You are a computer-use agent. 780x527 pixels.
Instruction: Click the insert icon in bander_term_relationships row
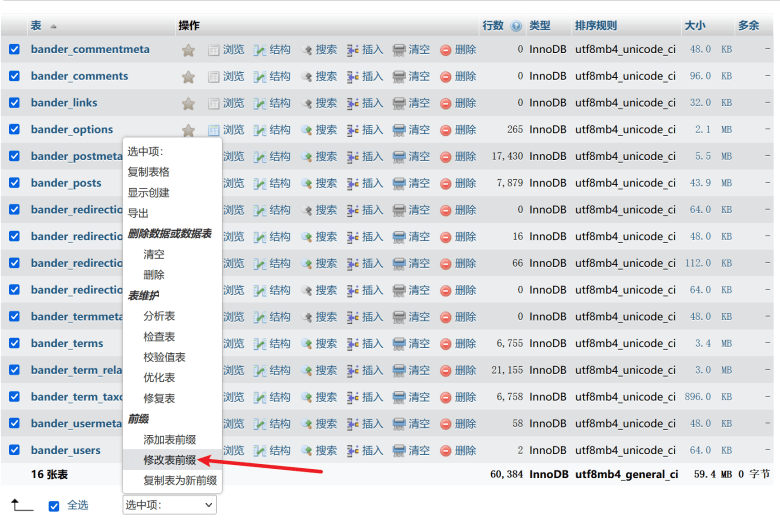coord(353,371)
